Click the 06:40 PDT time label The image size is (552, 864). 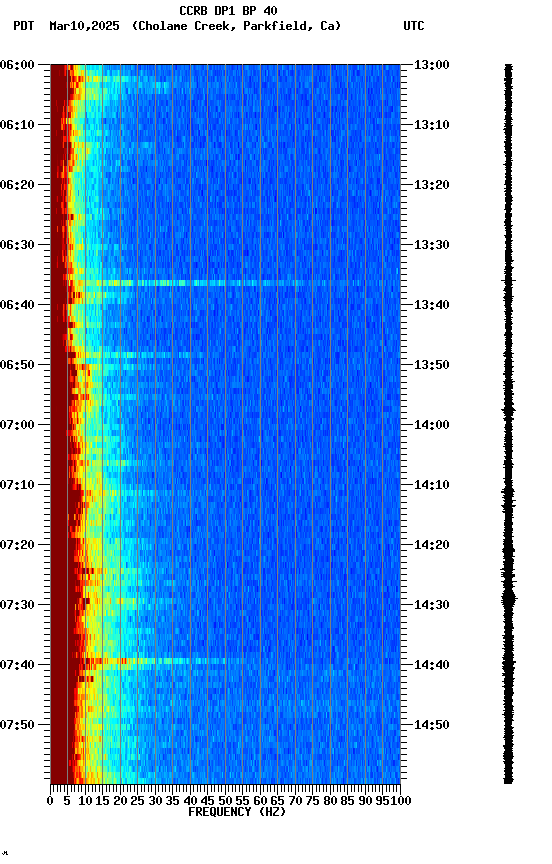[x=17, y=305]
